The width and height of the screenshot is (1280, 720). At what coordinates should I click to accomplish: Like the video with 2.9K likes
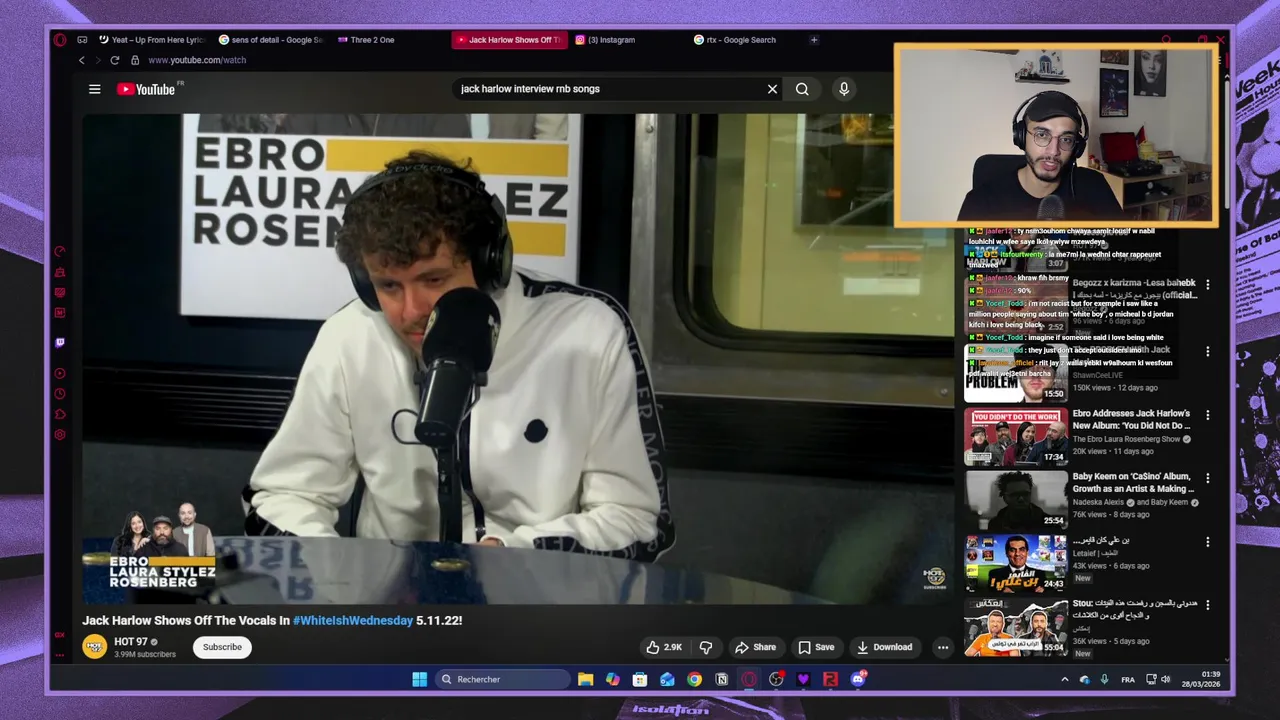tap(664, 647)
